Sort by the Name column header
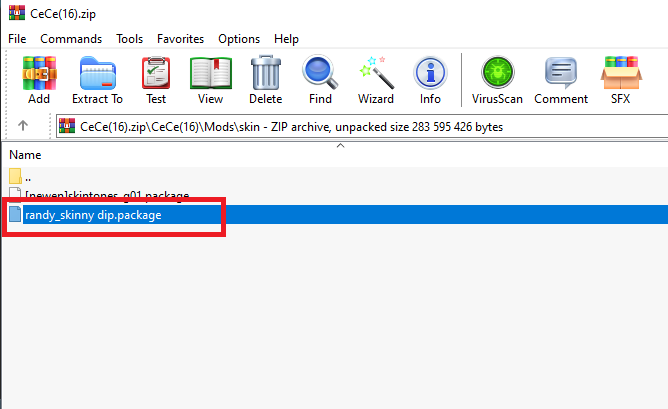 tap(25, 155)
